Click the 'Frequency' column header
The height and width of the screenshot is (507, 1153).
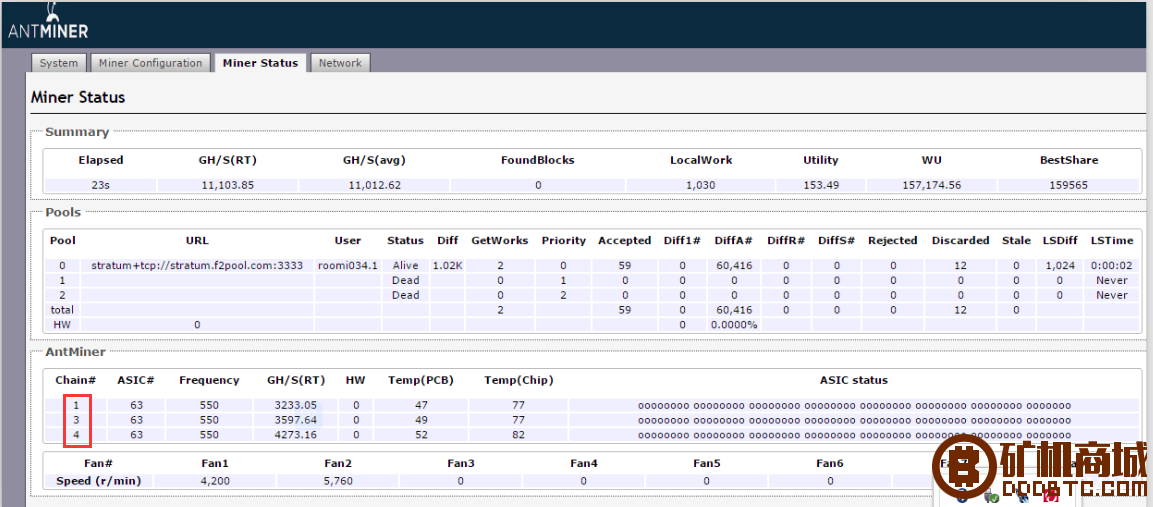point(209,380)
